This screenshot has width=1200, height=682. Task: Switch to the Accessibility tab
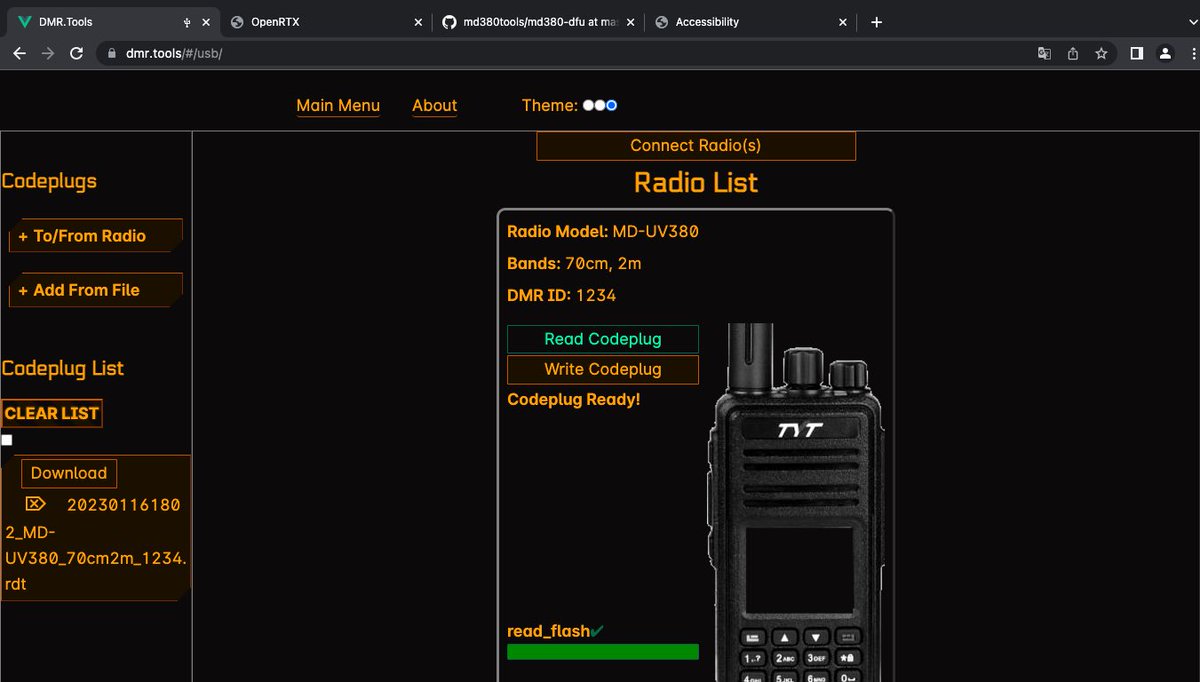[x=749, y=22]
